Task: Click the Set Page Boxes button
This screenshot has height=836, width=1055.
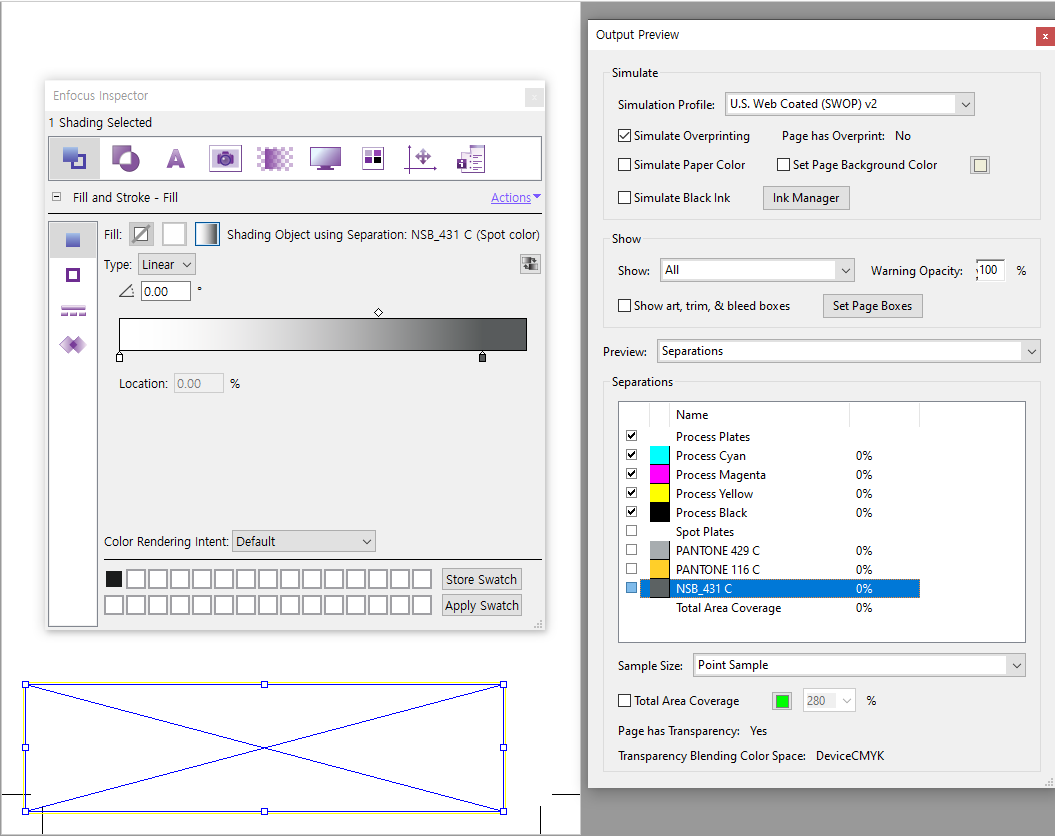Action: pyautogui.click(x=873, y=306)
